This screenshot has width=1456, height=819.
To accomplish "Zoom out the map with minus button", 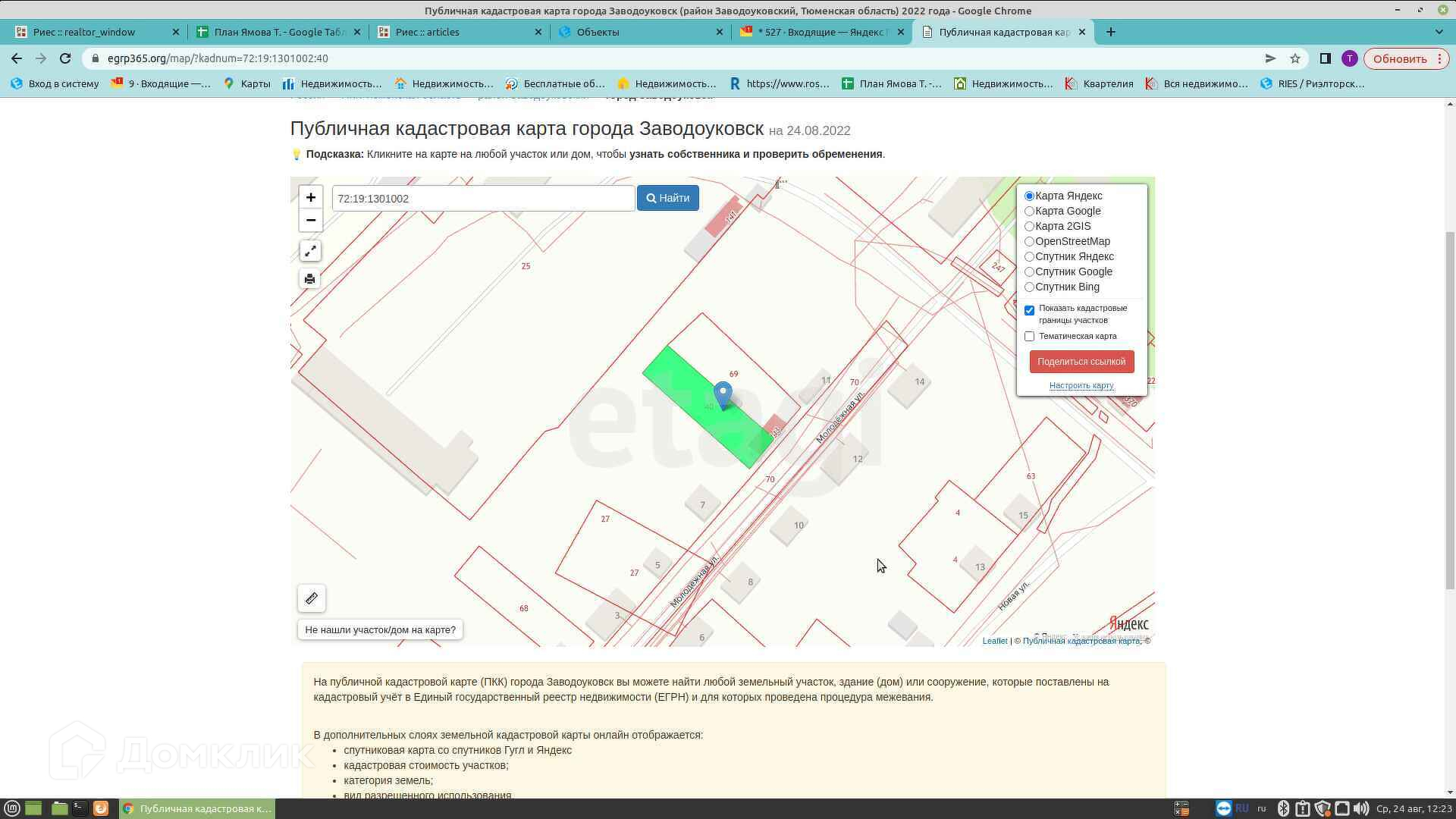I will 310,220.
